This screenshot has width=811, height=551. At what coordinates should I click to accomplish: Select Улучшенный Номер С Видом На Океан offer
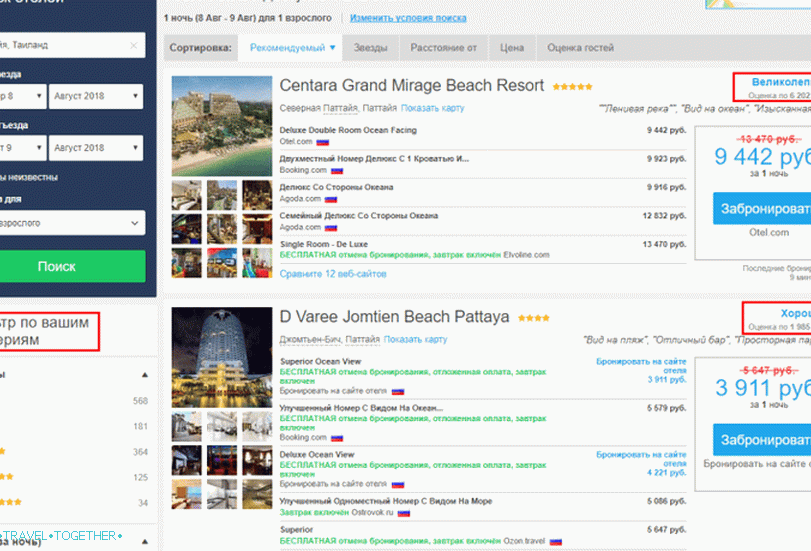pyautogui.click(x=483, y=423)
